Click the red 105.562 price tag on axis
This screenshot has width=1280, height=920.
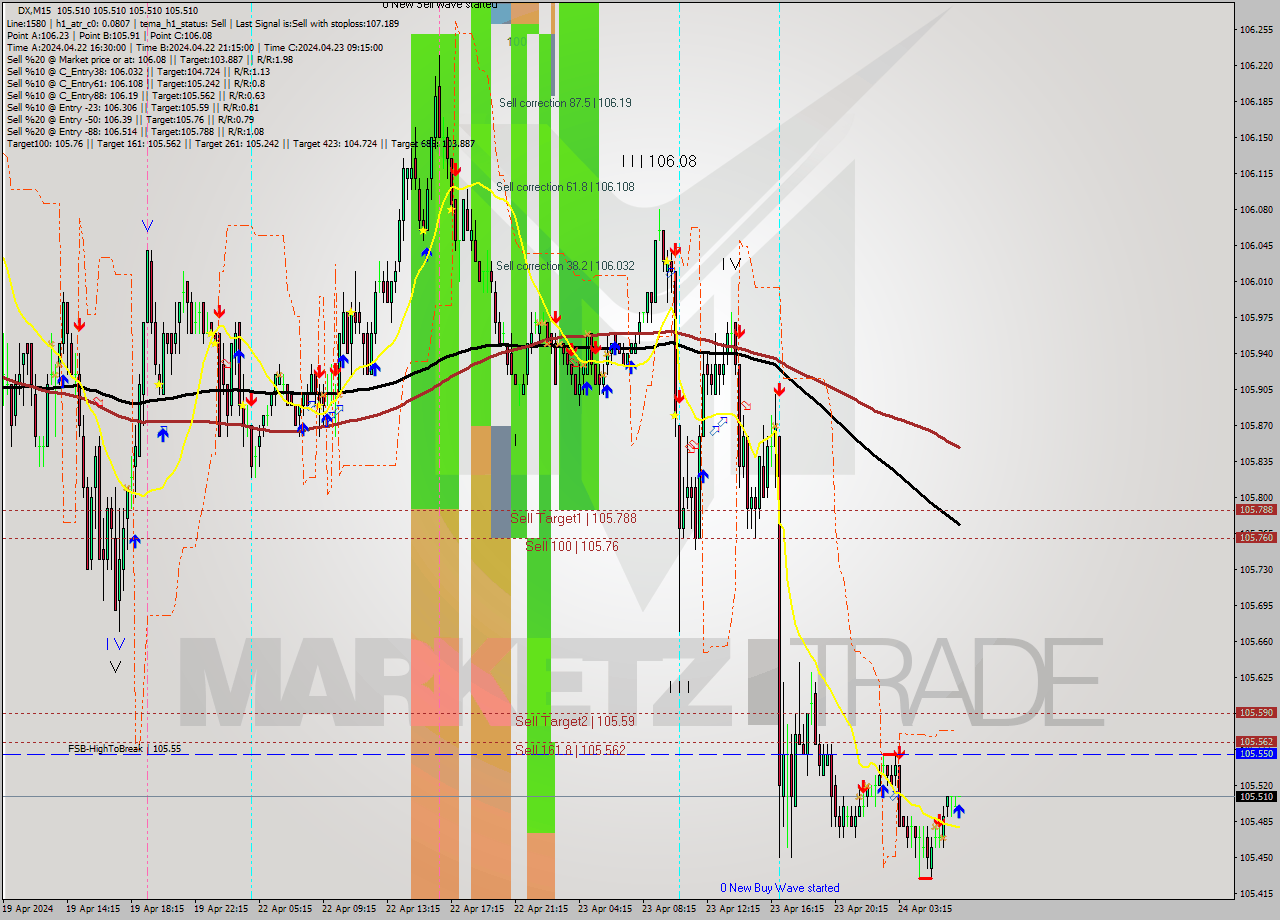click(1256, 742)
